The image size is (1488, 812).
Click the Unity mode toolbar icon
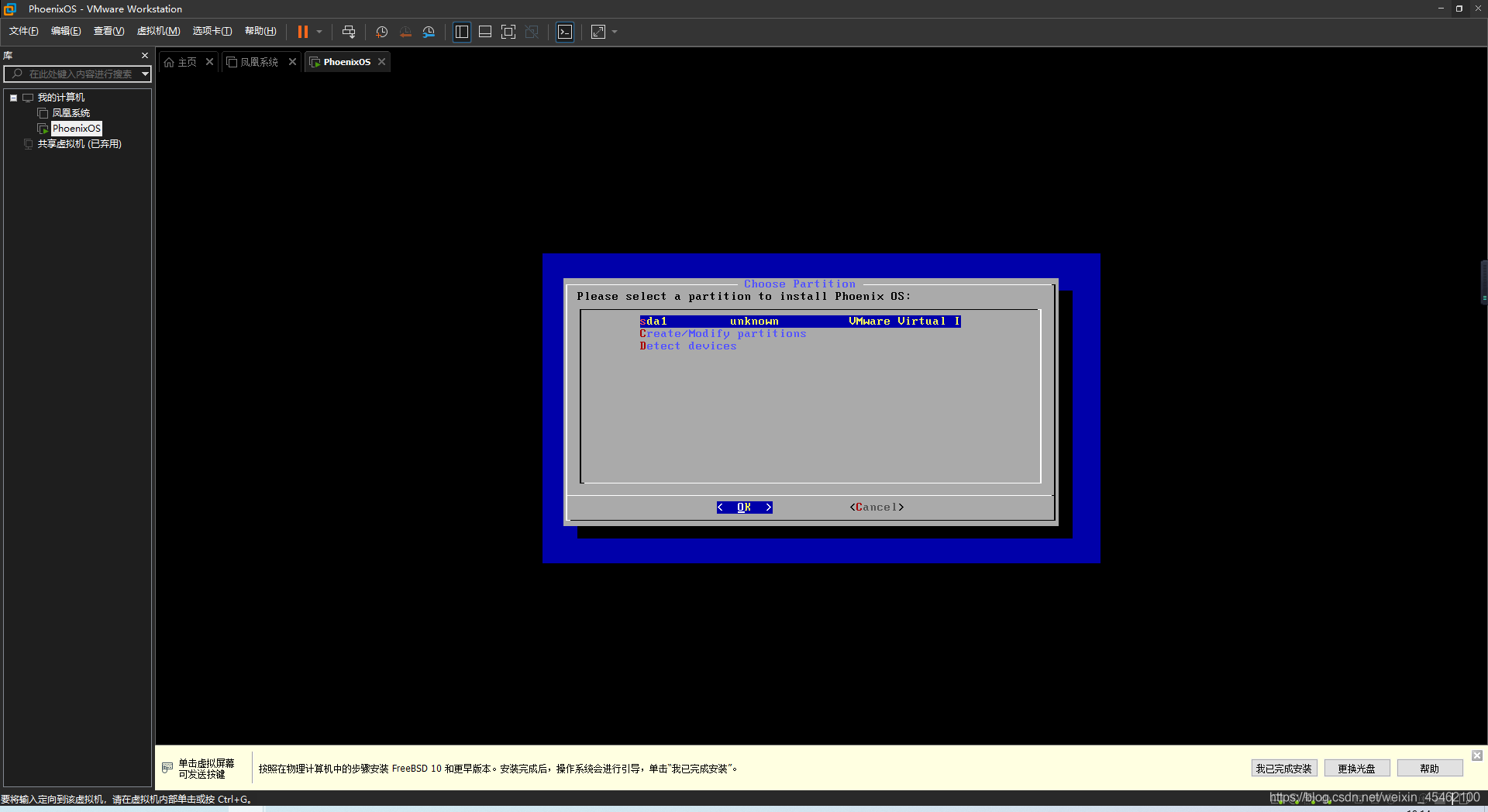[532, 32]
